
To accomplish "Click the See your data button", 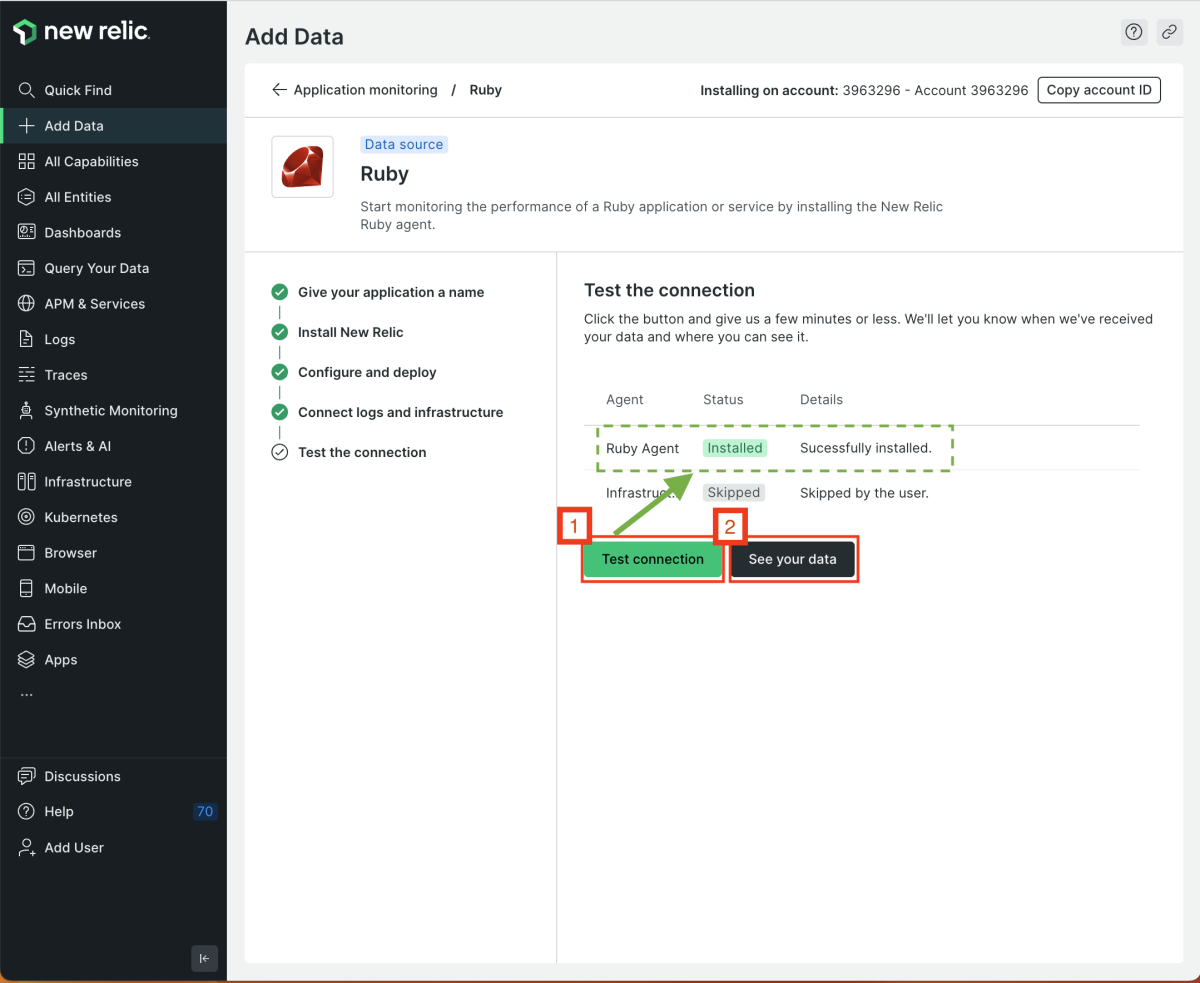I will pos(792,560).
